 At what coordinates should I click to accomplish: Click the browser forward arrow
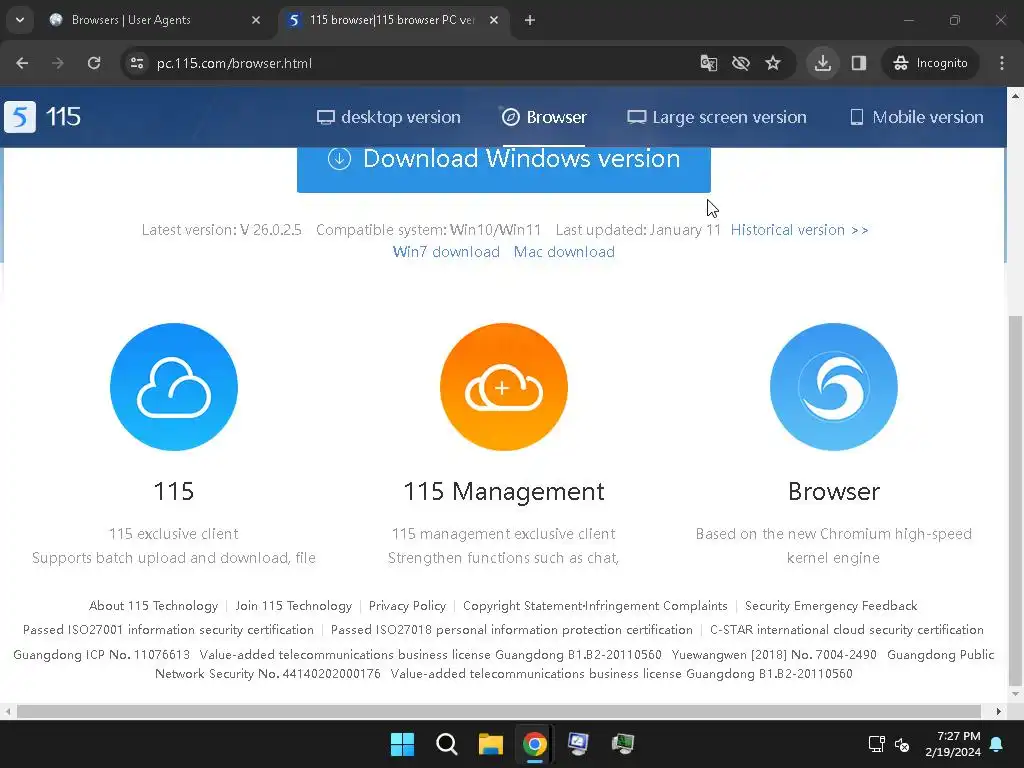pos(58,63)
